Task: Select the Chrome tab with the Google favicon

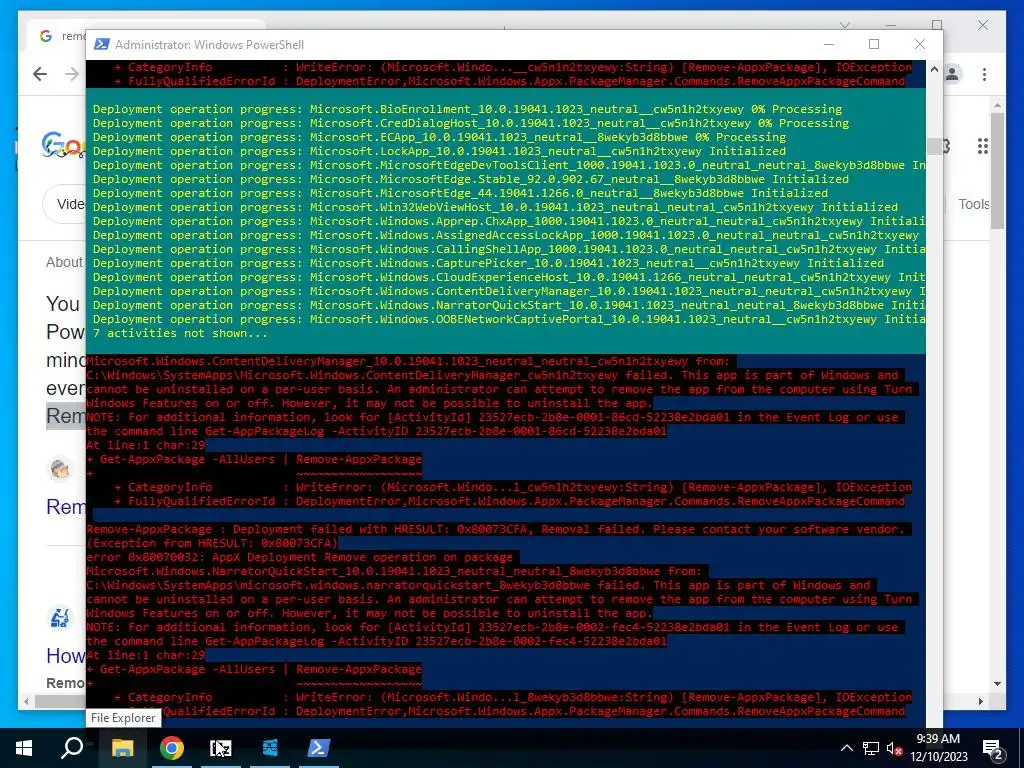Action: tap(57, 36)
